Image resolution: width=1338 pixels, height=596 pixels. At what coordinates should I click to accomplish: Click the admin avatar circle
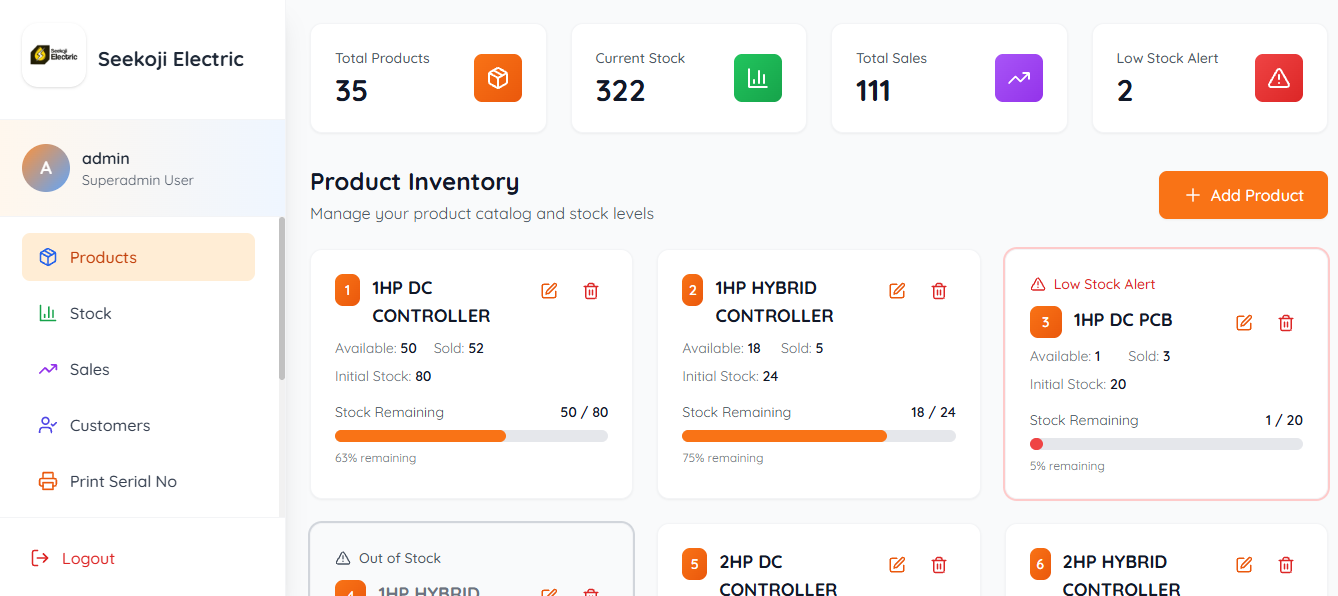(x=46, y=168)
